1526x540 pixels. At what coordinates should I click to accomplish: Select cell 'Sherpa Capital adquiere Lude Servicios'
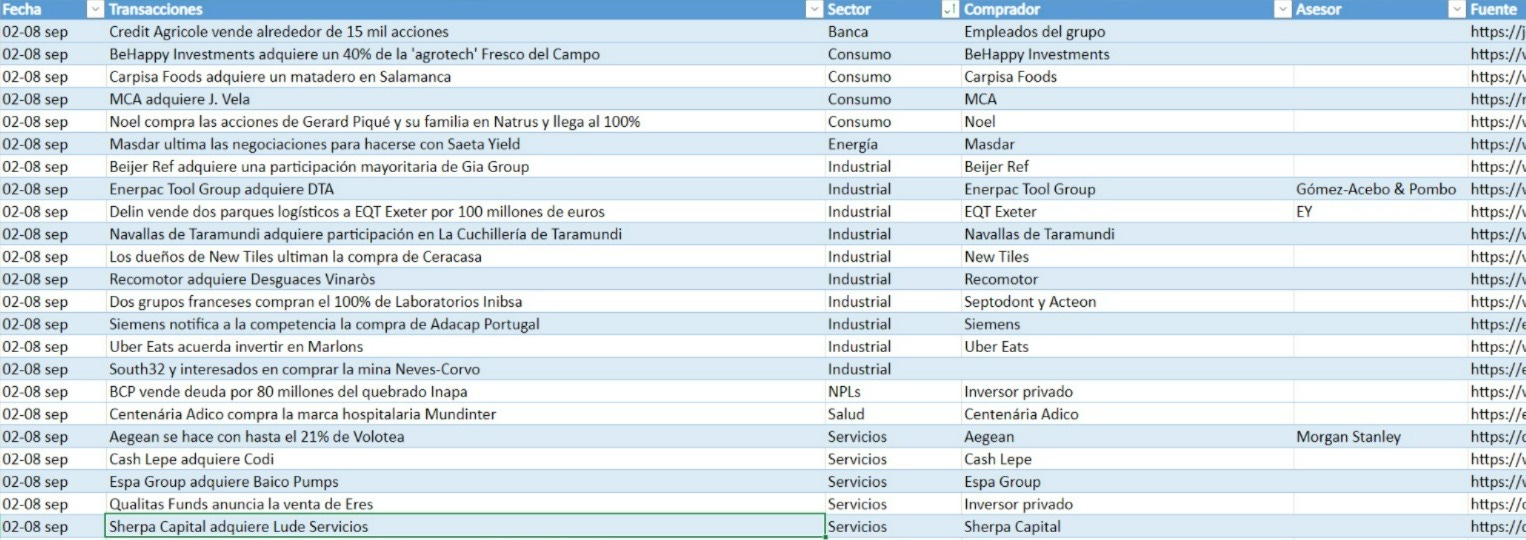point(464,527)
